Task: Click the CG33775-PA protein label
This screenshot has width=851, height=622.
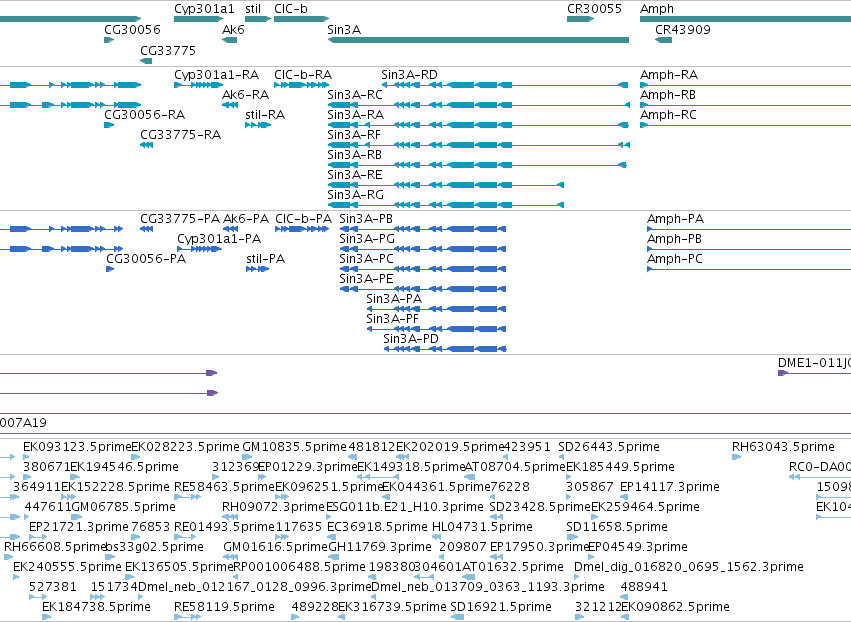Action: tap(180, 219)
